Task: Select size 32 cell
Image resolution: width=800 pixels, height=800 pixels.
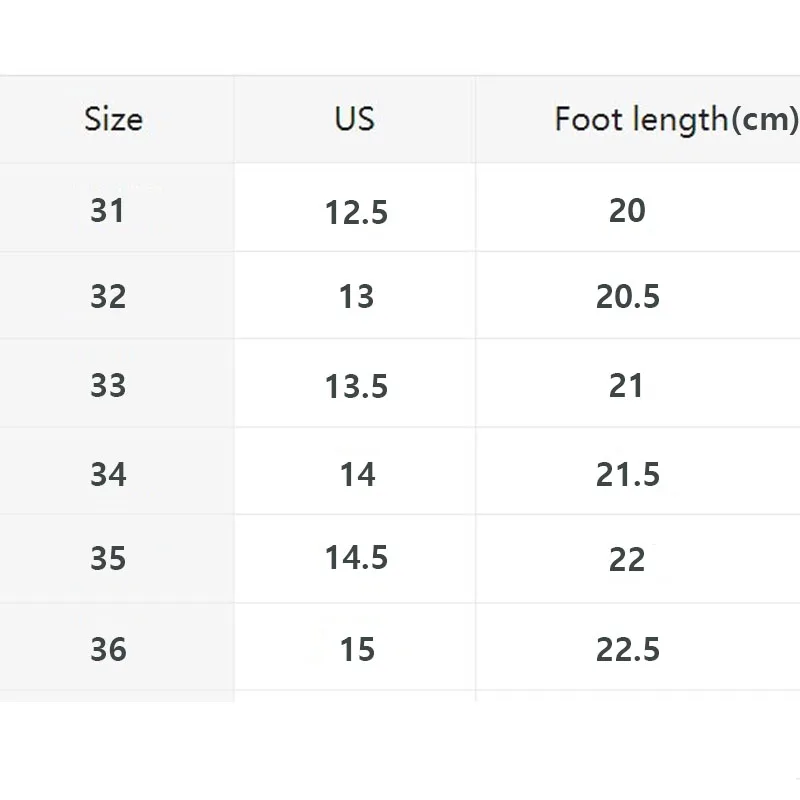Action: pos(108,297)
